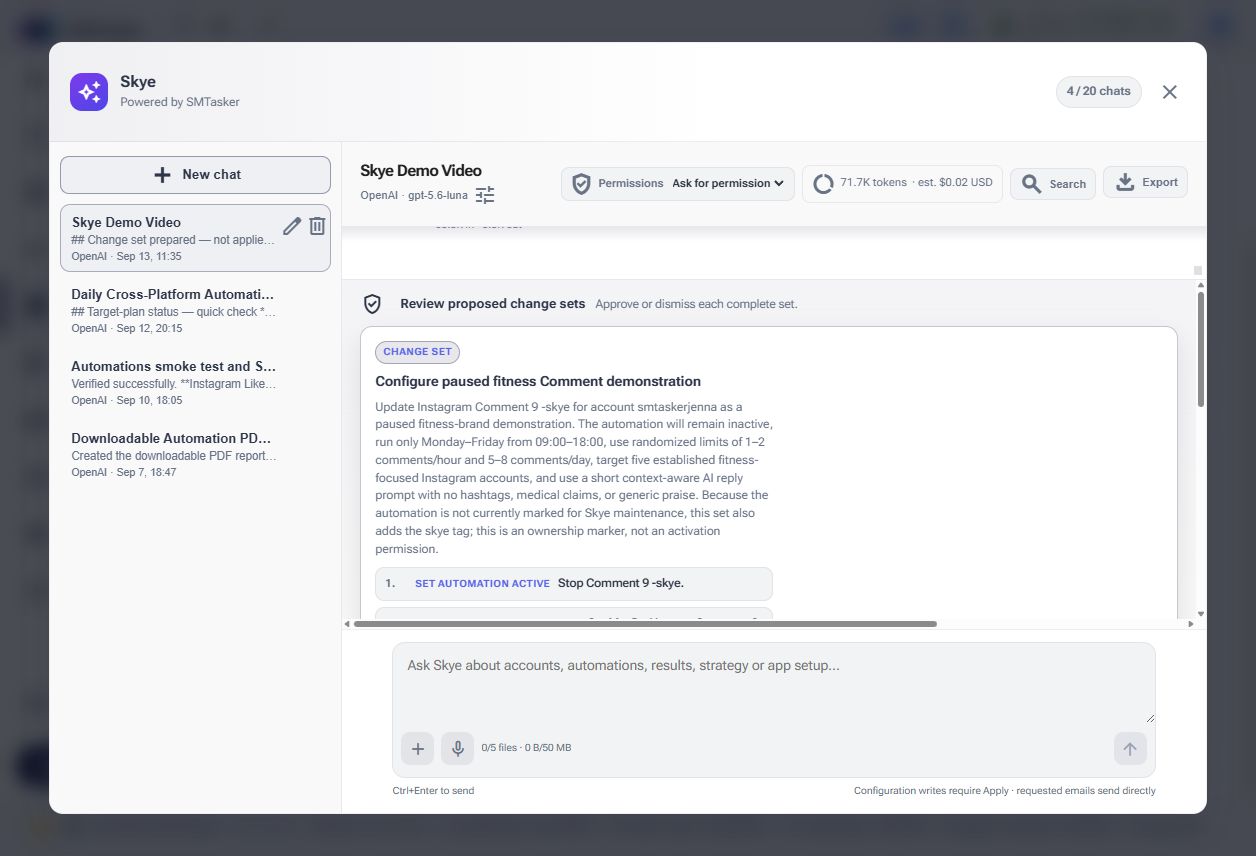The width and height of the screenshot is (1256, 856).
Task: Click the Skye sparkle logo icon
Action: (x=89, y=92)
